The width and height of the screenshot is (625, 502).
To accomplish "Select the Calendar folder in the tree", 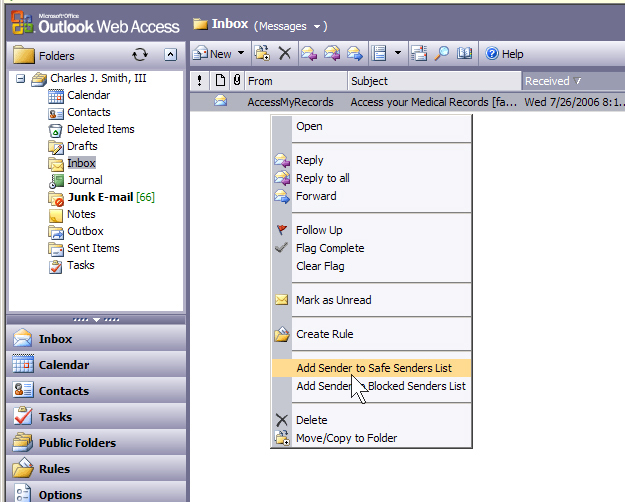I will pos(79,95).
